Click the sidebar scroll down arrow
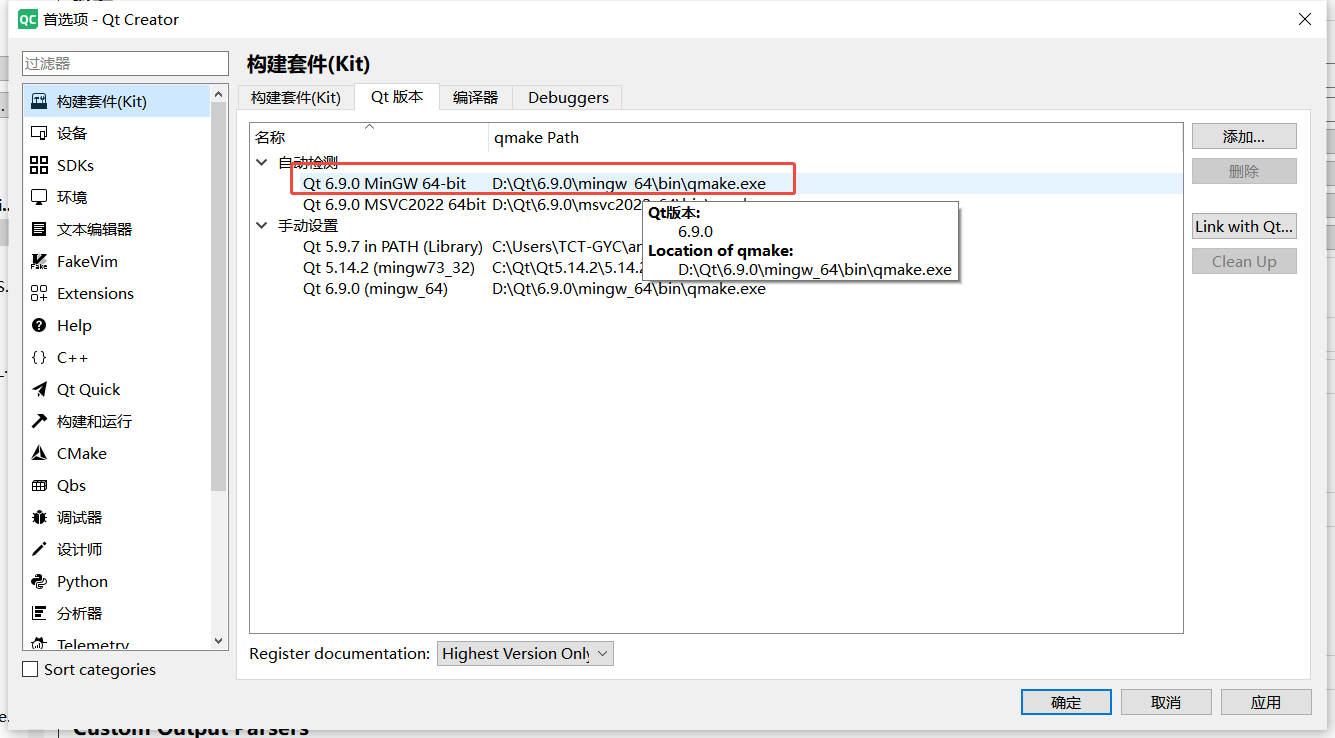 pyautogui.click(x=220, y=641)
